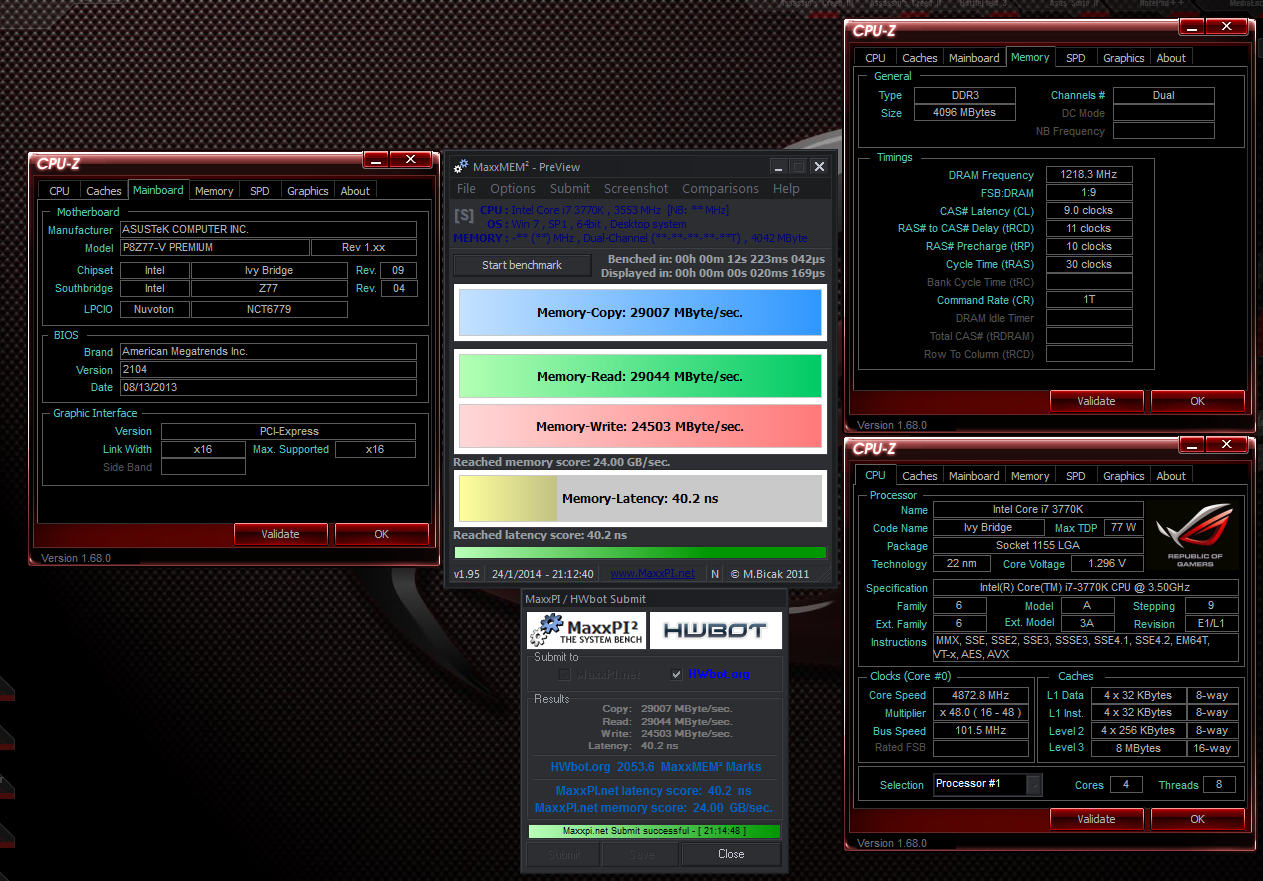
Task: Click the red Memory-Write result bar
Action: 640,426
